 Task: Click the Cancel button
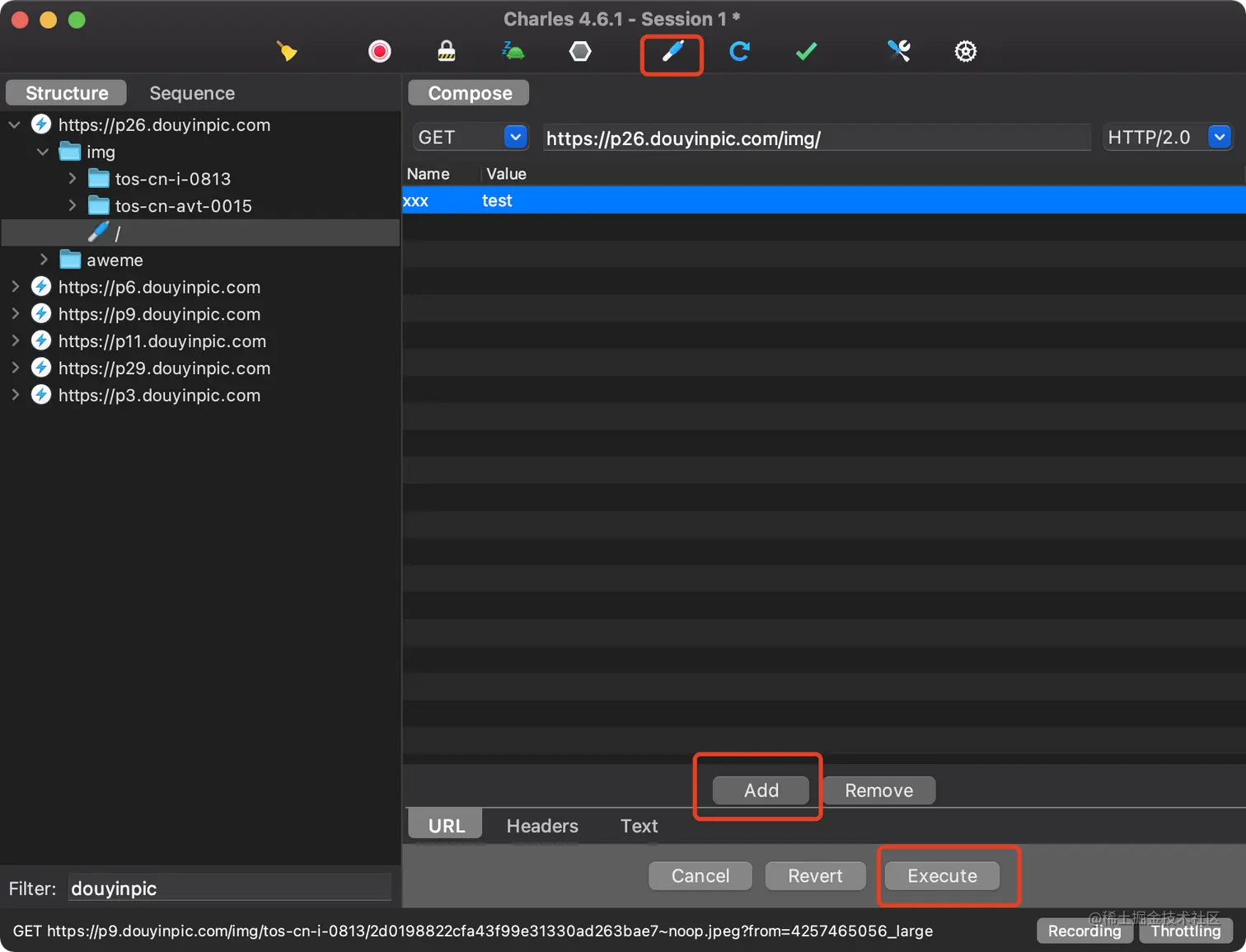coord(700,876)
